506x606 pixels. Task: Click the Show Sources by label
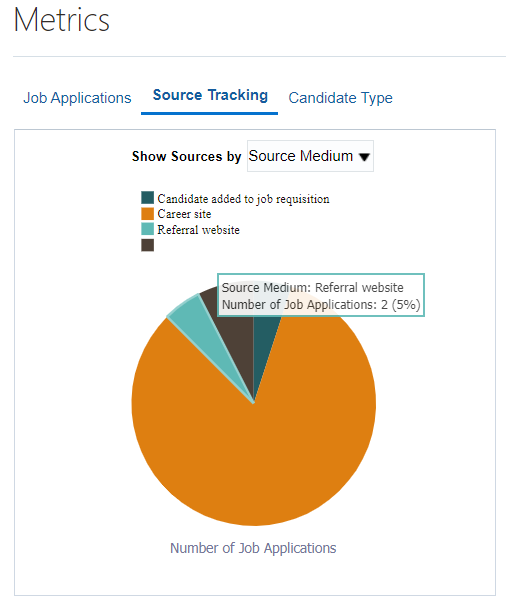click(186, 156)
